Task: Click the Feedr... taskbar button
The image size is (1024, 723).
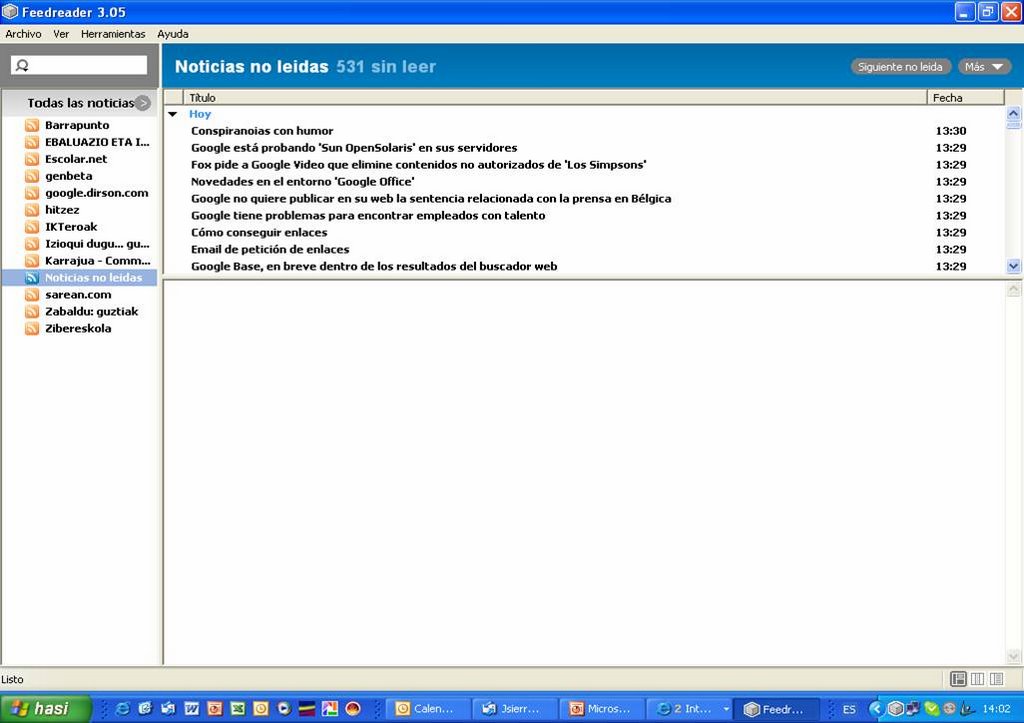Action: pos(778,709)
